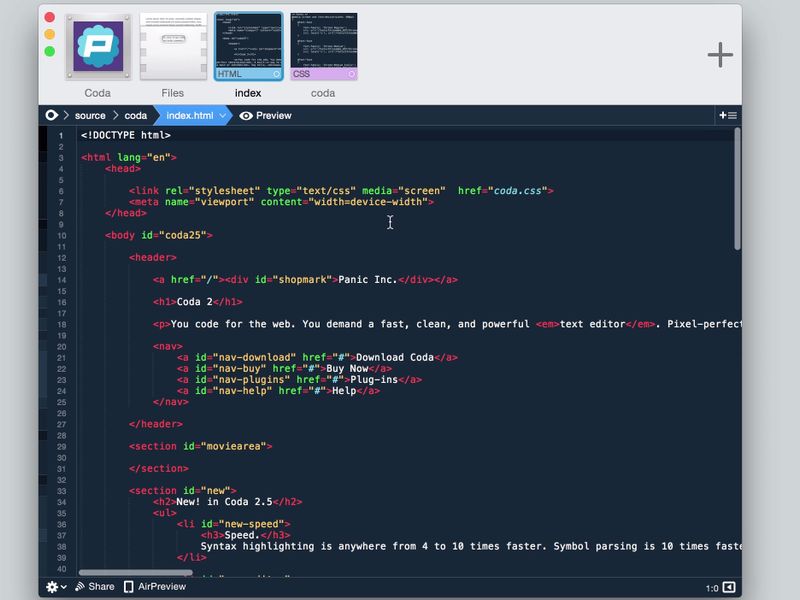800x600 pixels.
Task: Click line number 10 in gutter
Action: point(62,236)
